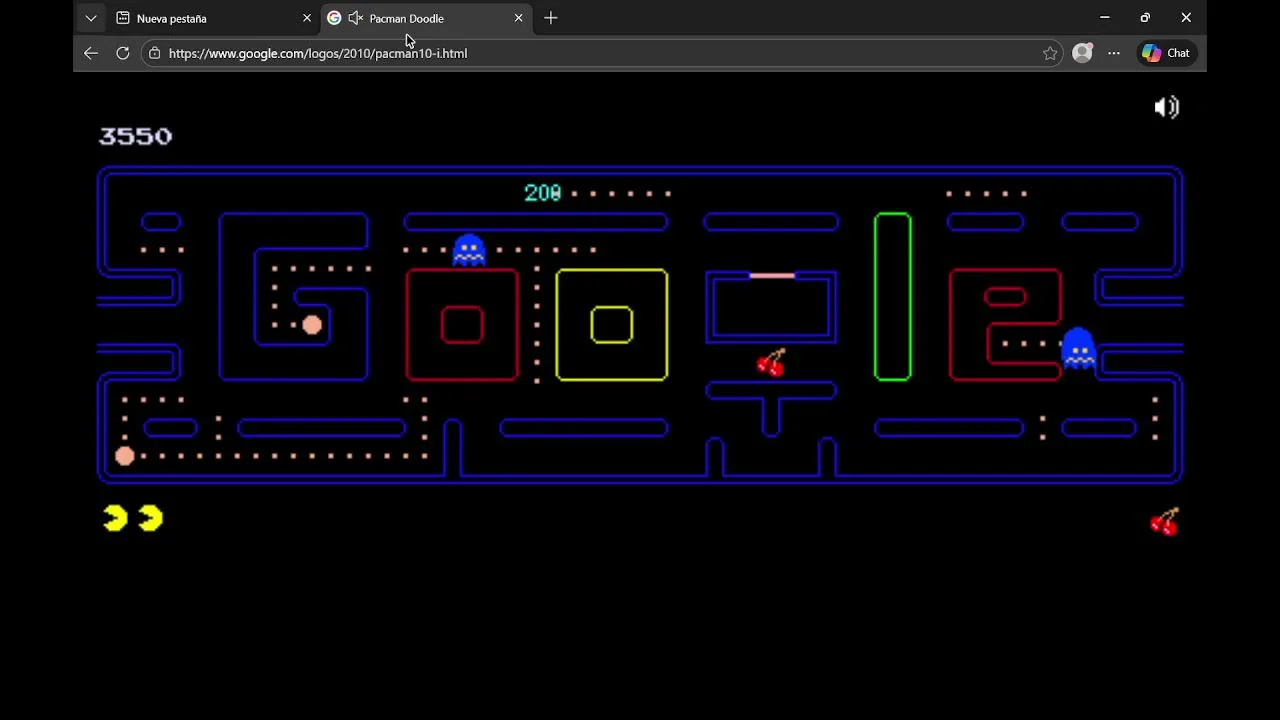Click the Nueva pestaña tab favicon
The height and width of the screenshot is (720, 1280).
(x=123, y=18)
